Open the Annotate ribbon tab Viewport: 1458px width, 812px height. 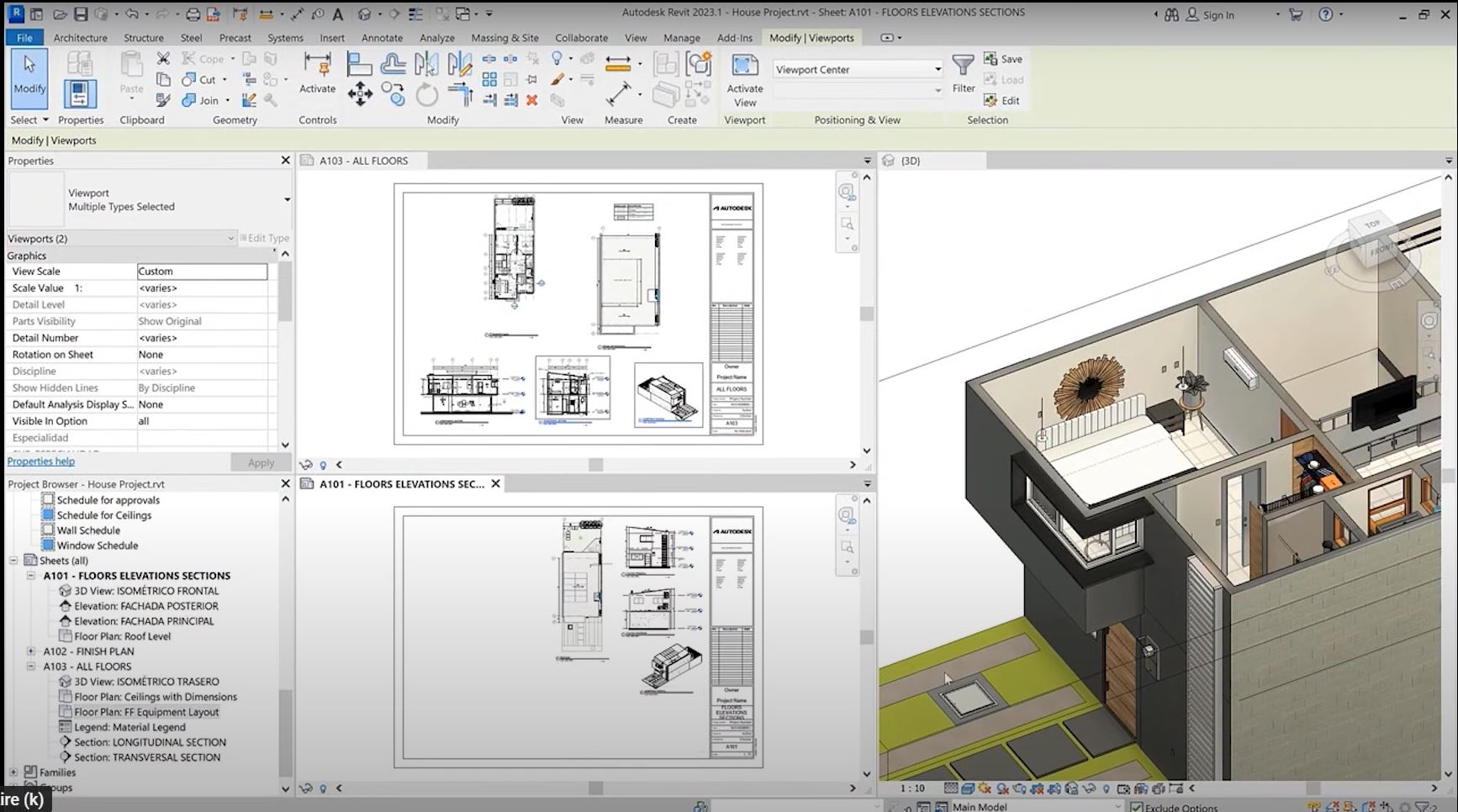coord(382,38)
